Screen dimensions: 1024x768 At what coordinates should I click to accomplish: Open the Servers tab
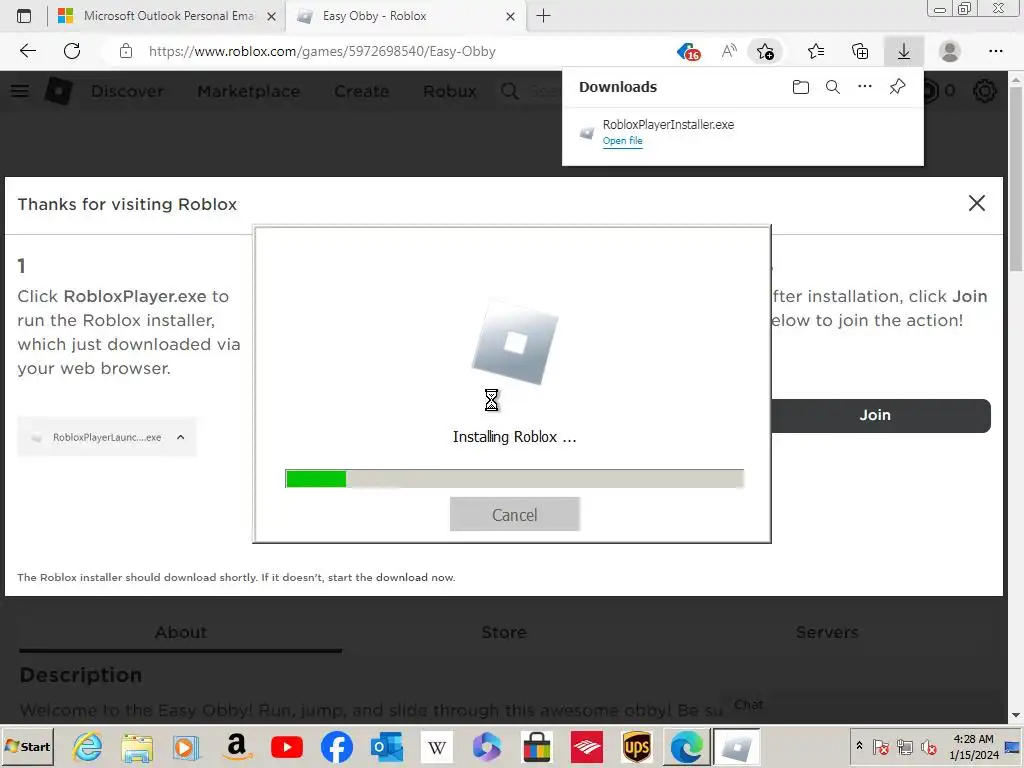click(x=827, y=632)
